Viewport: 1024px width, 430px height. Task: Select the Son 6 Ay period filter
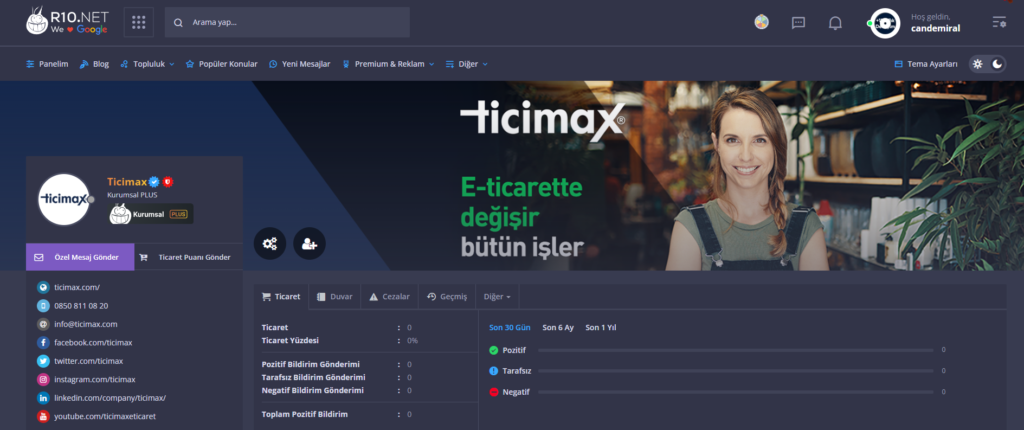tap(557, 327)
